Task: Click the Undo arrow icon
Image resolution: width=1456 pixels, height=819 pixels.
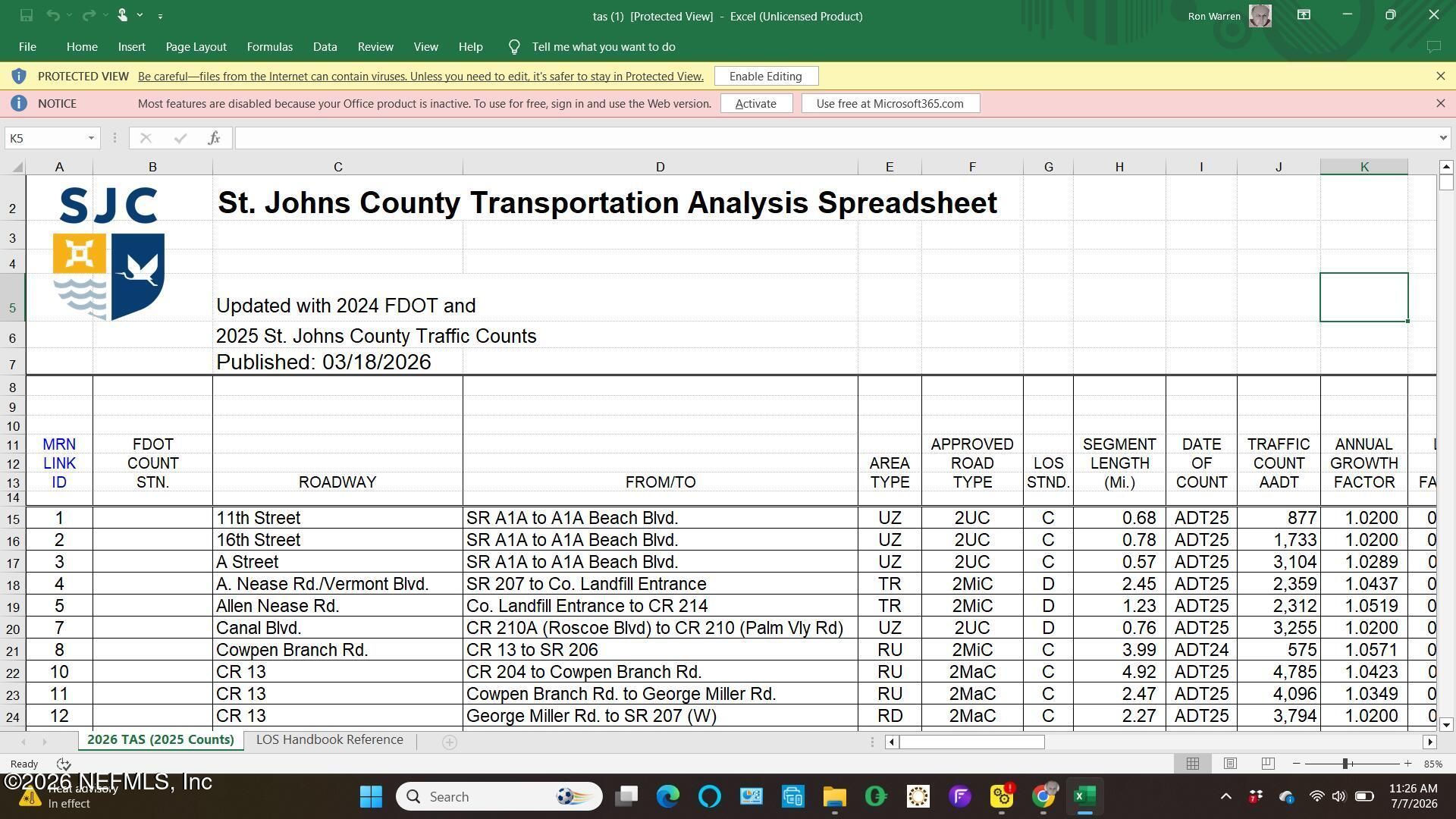Action: (52, 15)
